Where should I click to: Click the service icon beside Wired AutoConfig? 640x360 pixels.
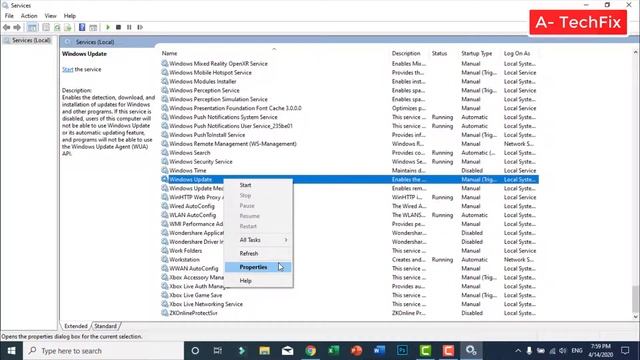click(x=164, y=206)
